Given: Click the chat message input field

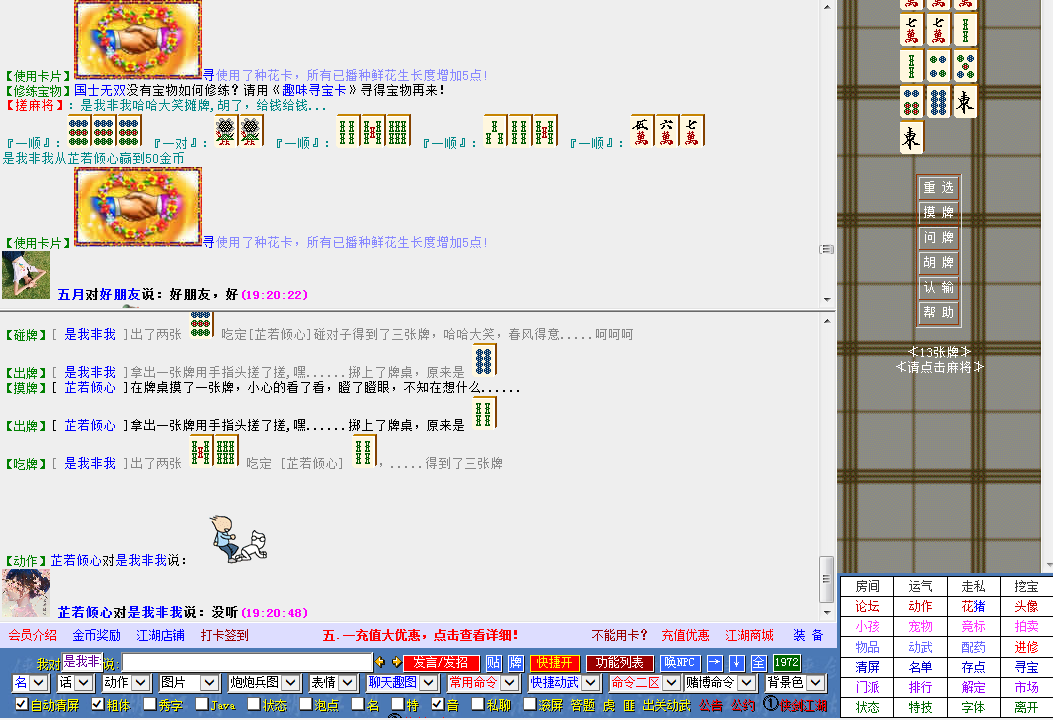Looking at the screenshot, I should click(247, 663).
